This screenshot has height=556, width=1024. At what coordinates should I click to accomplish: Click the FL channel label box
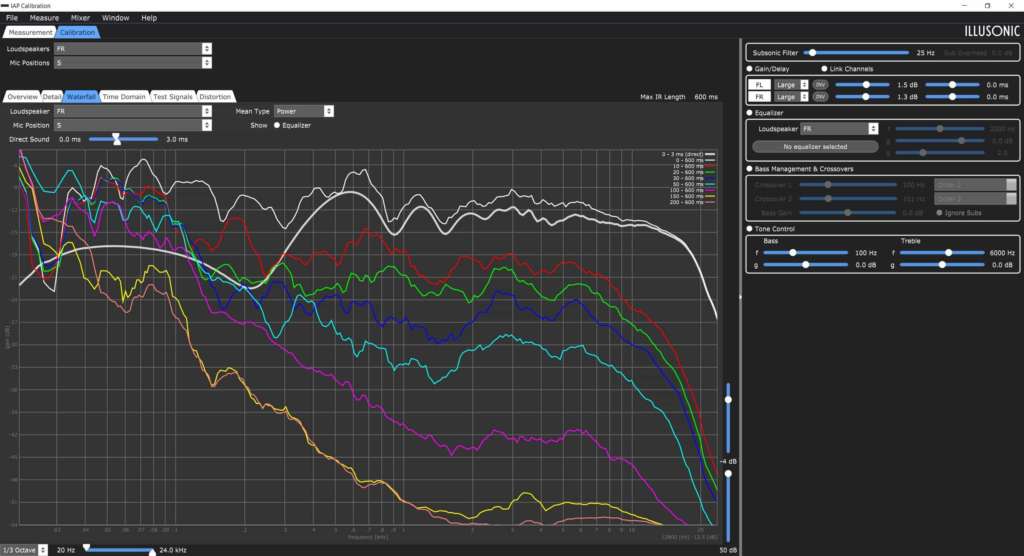point(759,85)
